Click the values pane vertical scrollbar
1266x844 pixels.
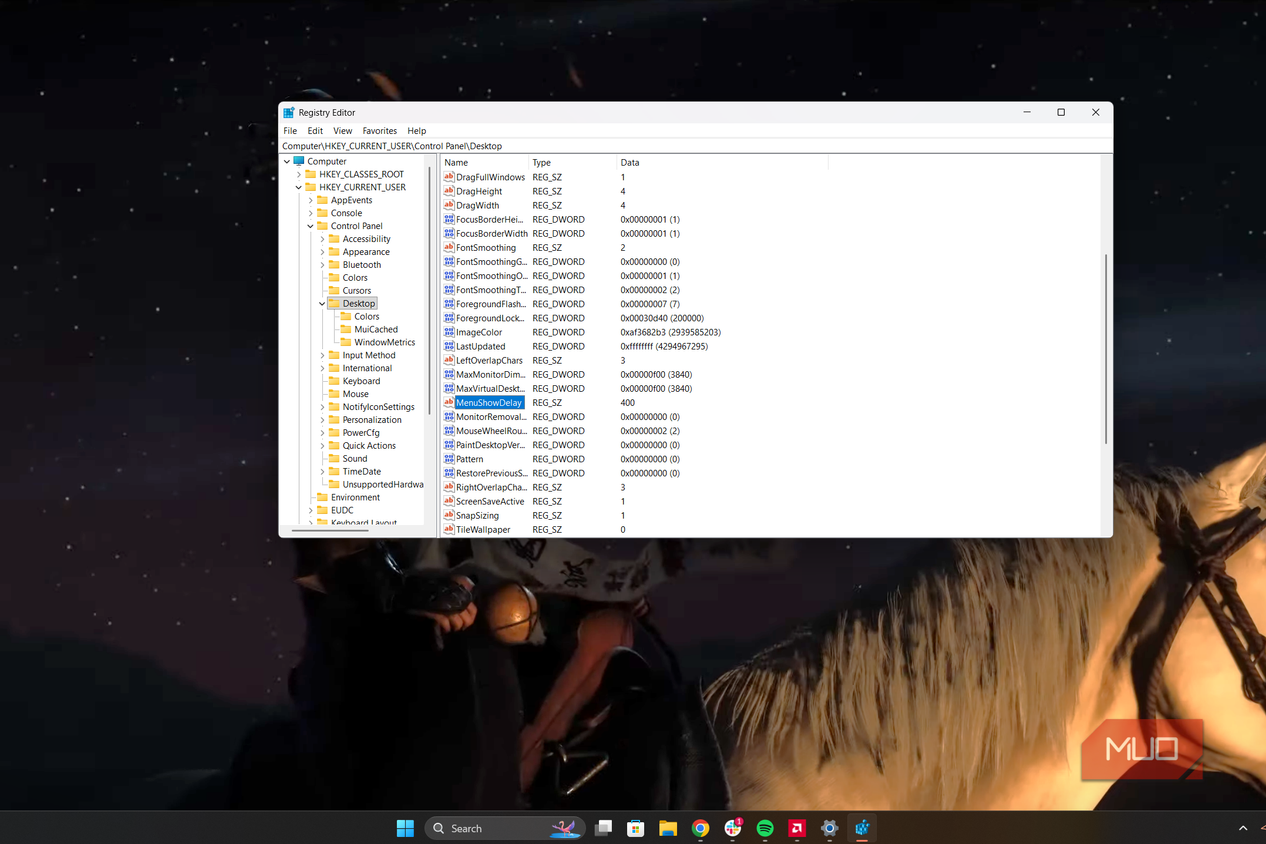click(x=1105, y=349)
